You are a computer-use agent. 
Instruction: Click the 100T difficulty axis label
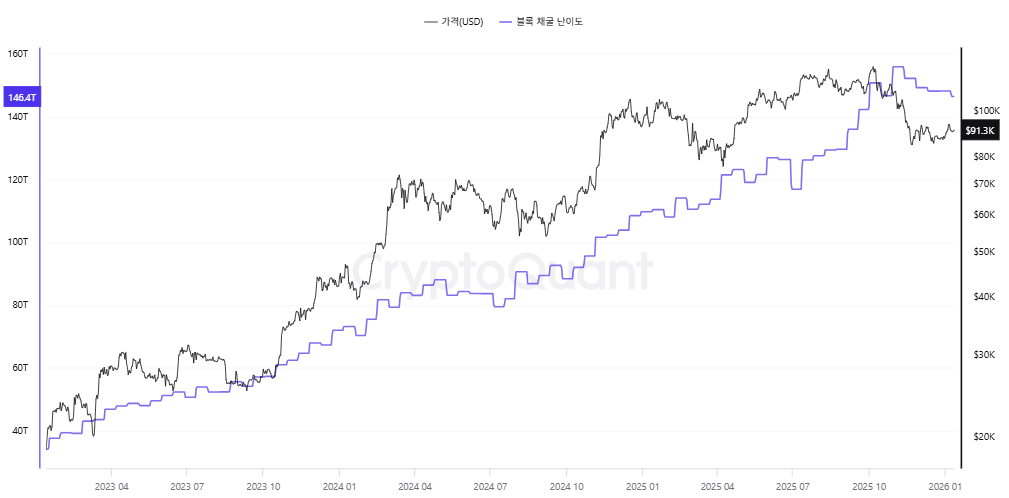tap(17, 242)
